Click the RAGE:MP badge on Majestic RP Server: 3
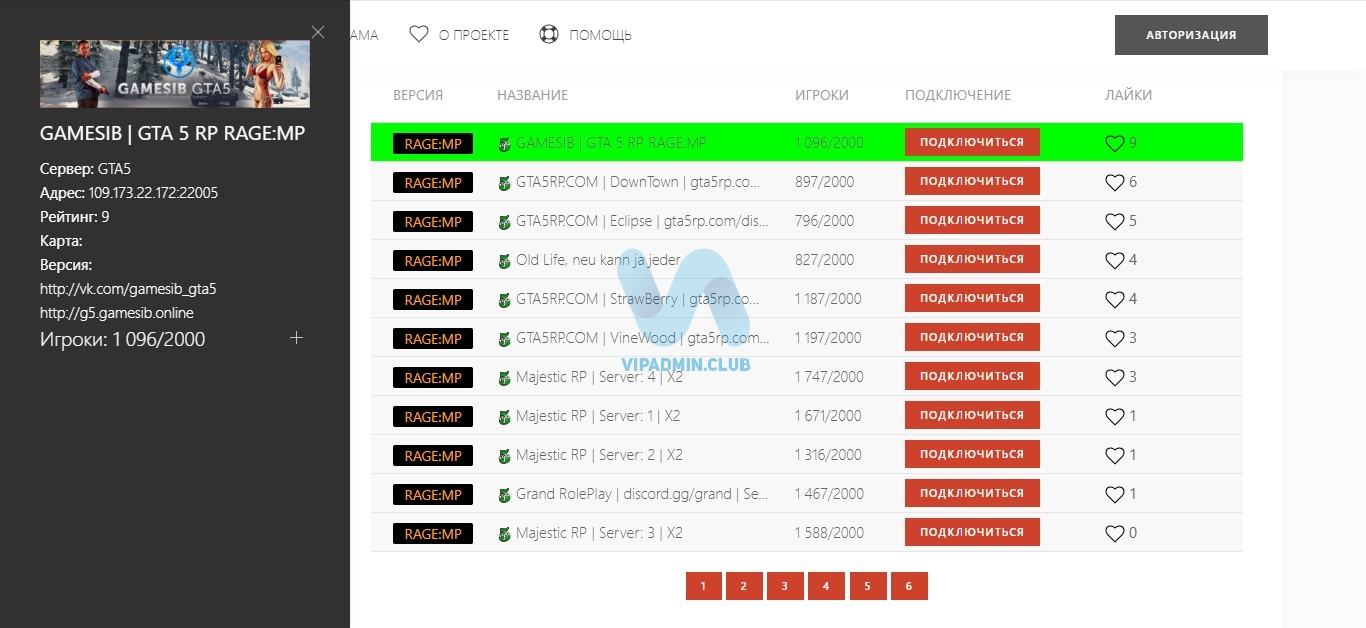 [x=433, y=534]
